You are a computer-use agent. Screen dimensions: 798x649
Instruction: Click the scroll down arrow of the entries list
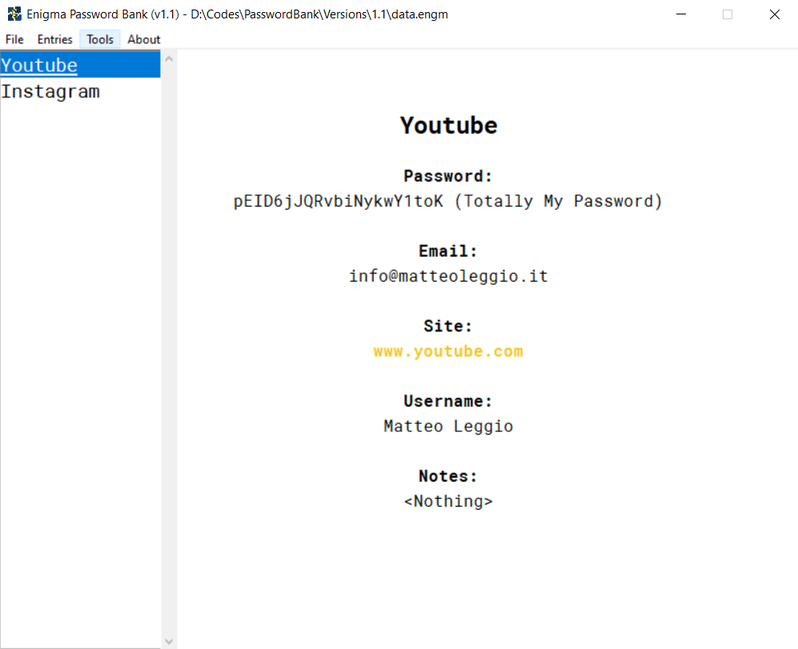169,641
